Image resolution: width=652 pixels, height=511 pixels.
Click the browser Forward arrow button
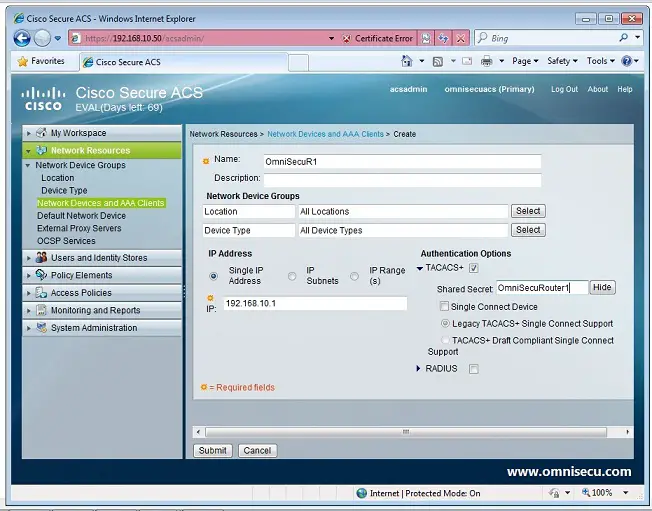pos(42,39)
